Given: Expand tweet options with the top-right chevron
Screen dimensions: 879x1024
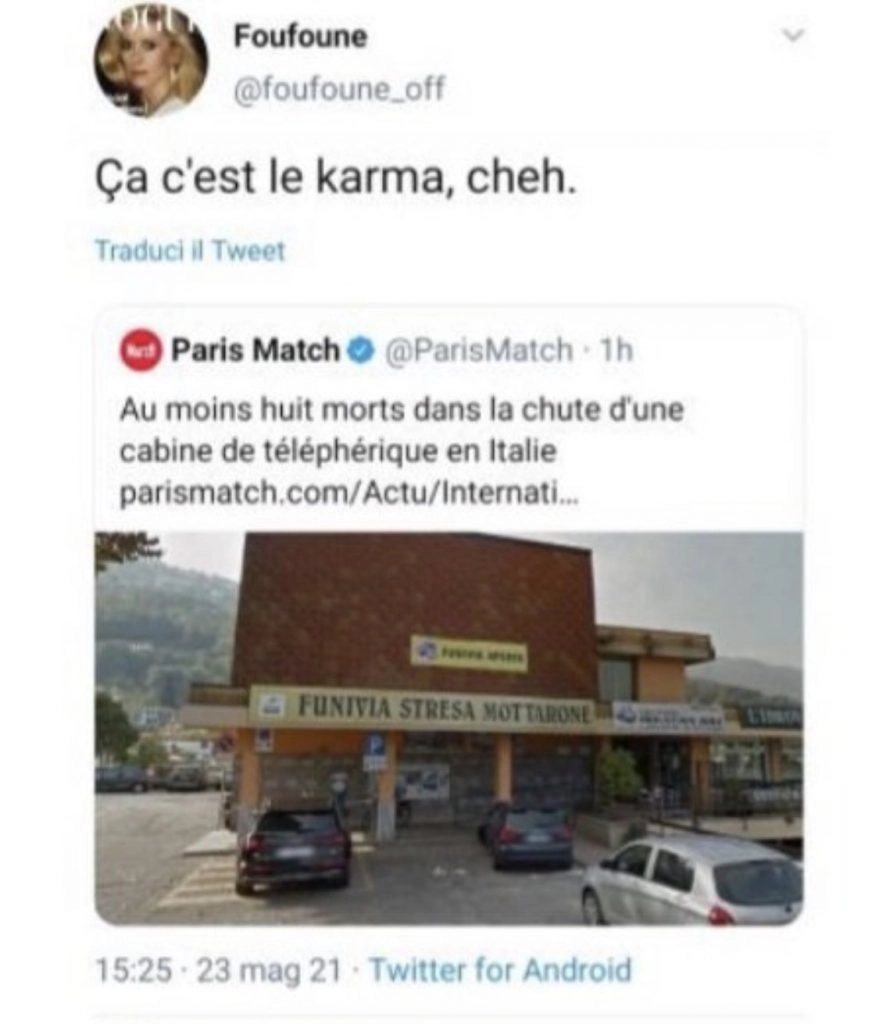Looking at the screenshot, I should (x=793, y=35).
